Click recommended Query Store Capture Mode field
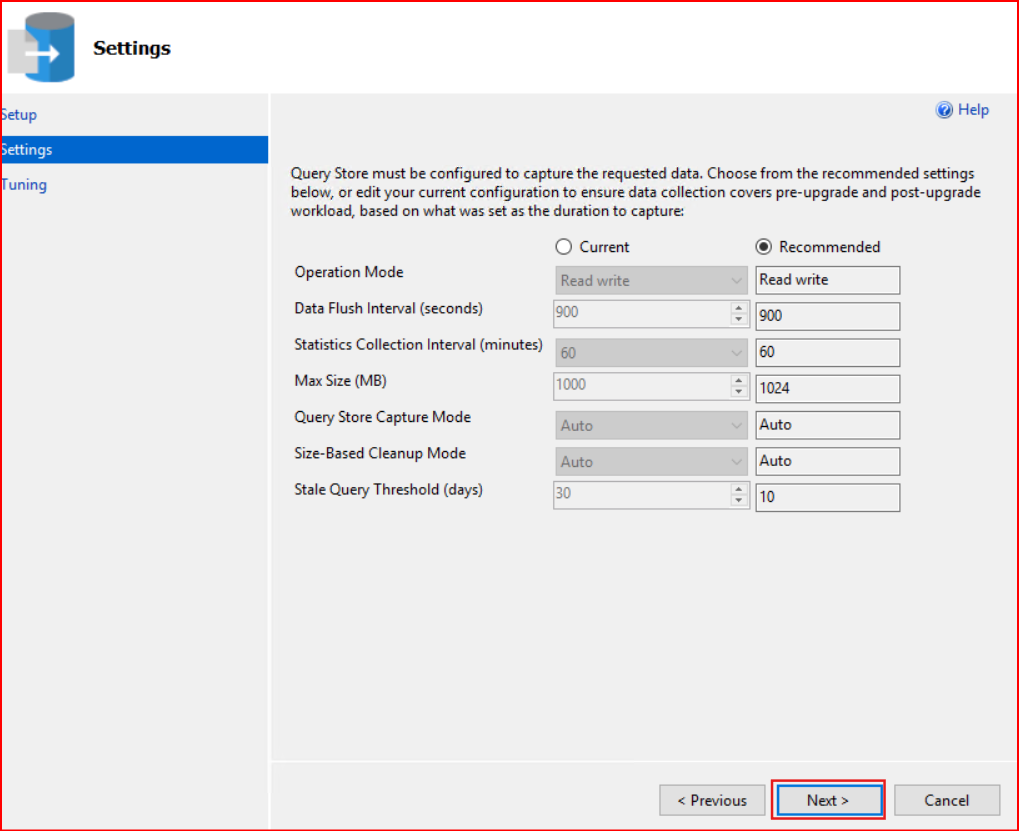The image size is (1019, 831). (827, 425)
